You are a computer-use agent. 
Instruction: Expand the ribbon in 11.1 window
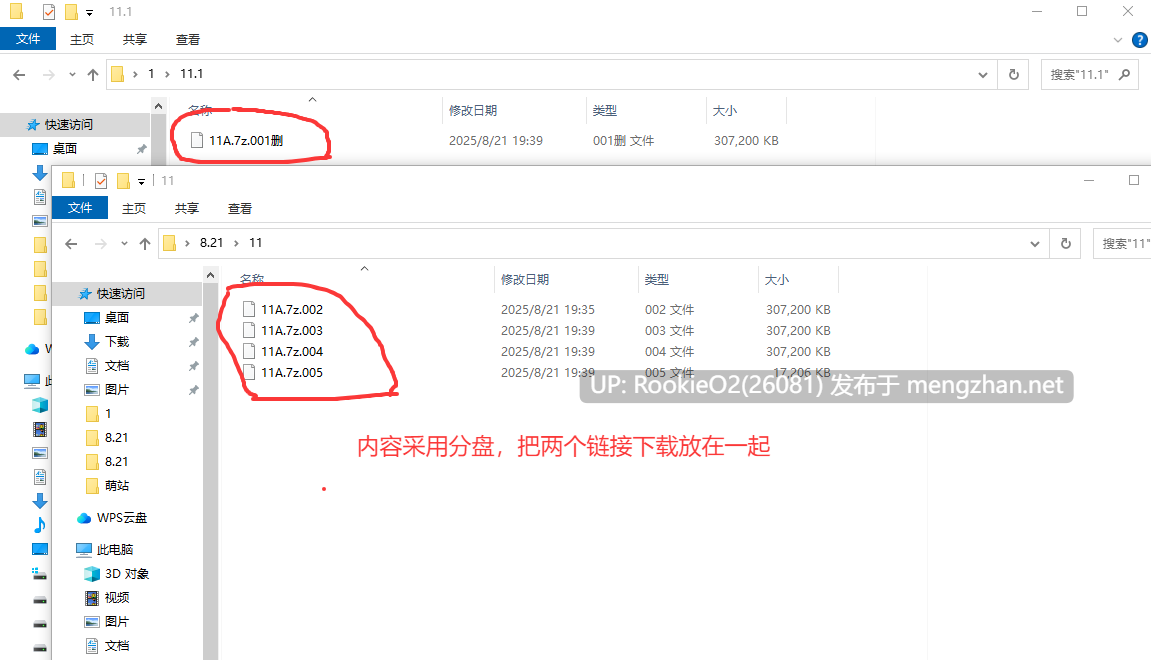[1117, 40]
